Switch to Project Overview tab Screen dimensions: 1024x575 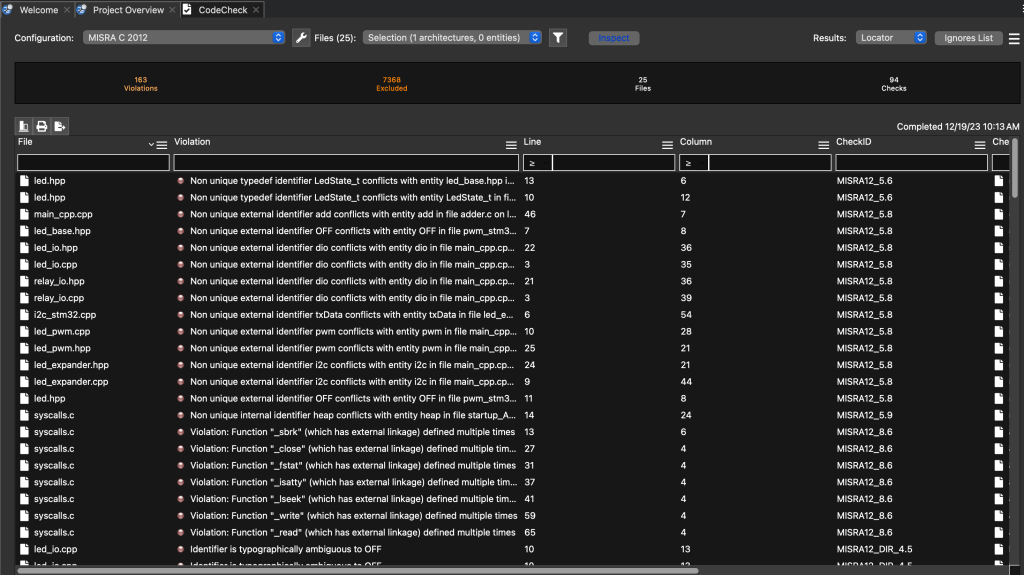click(x=128, y=10)
